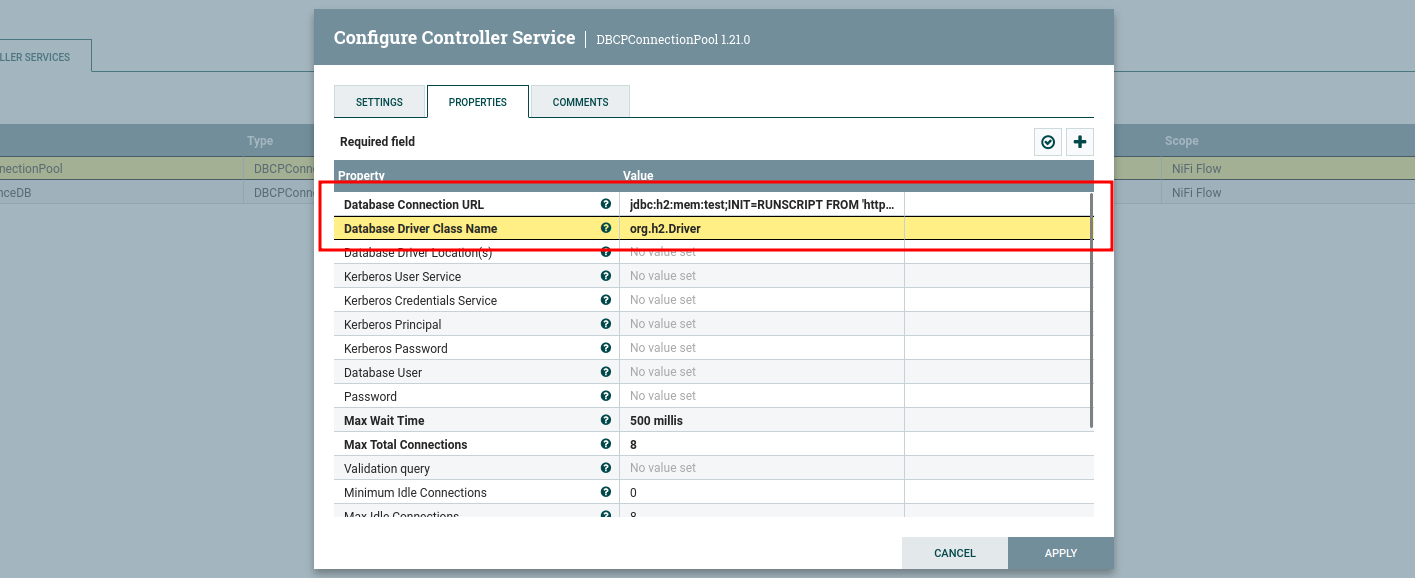Select the Kerberos Credentials Service label

click(420, 300)
